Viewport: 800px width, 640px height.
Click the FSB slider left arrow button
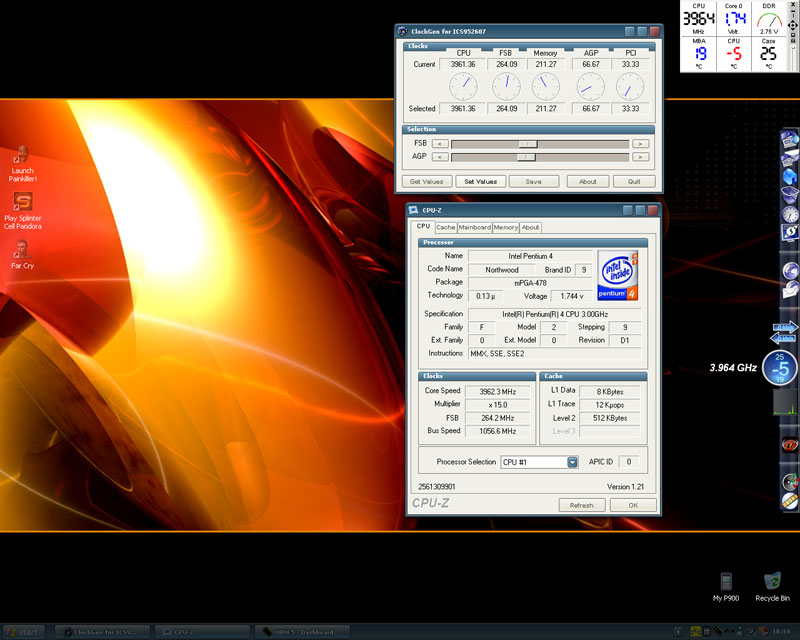point(440,144)
